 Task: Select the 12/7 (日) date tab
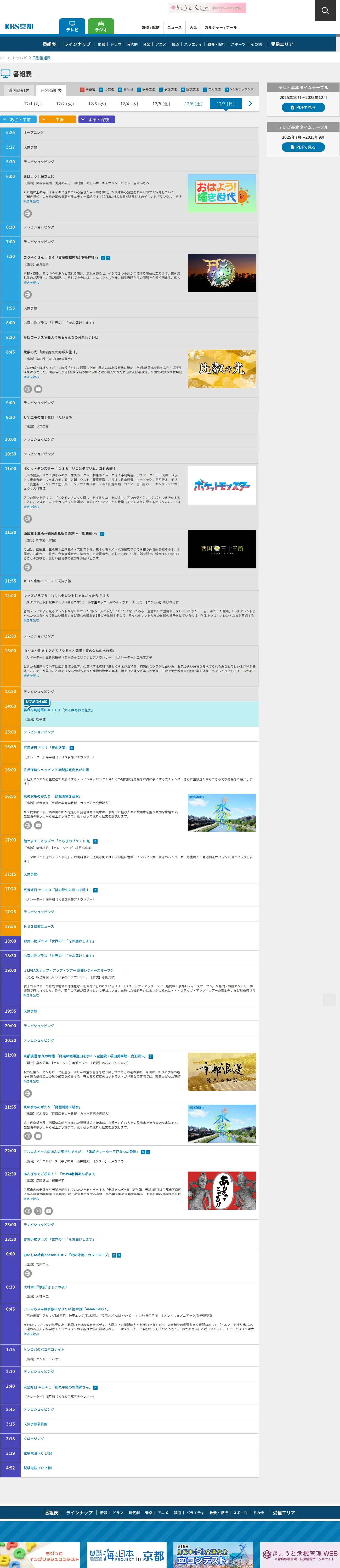point(225,104)
